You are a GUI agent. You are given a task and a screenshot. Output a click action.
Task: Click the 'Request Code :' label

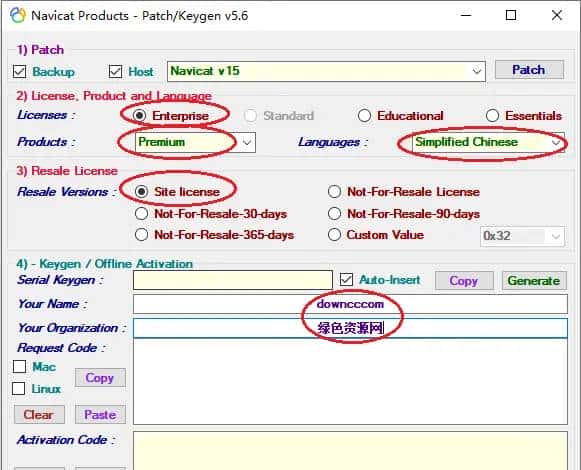pos(61,348)
